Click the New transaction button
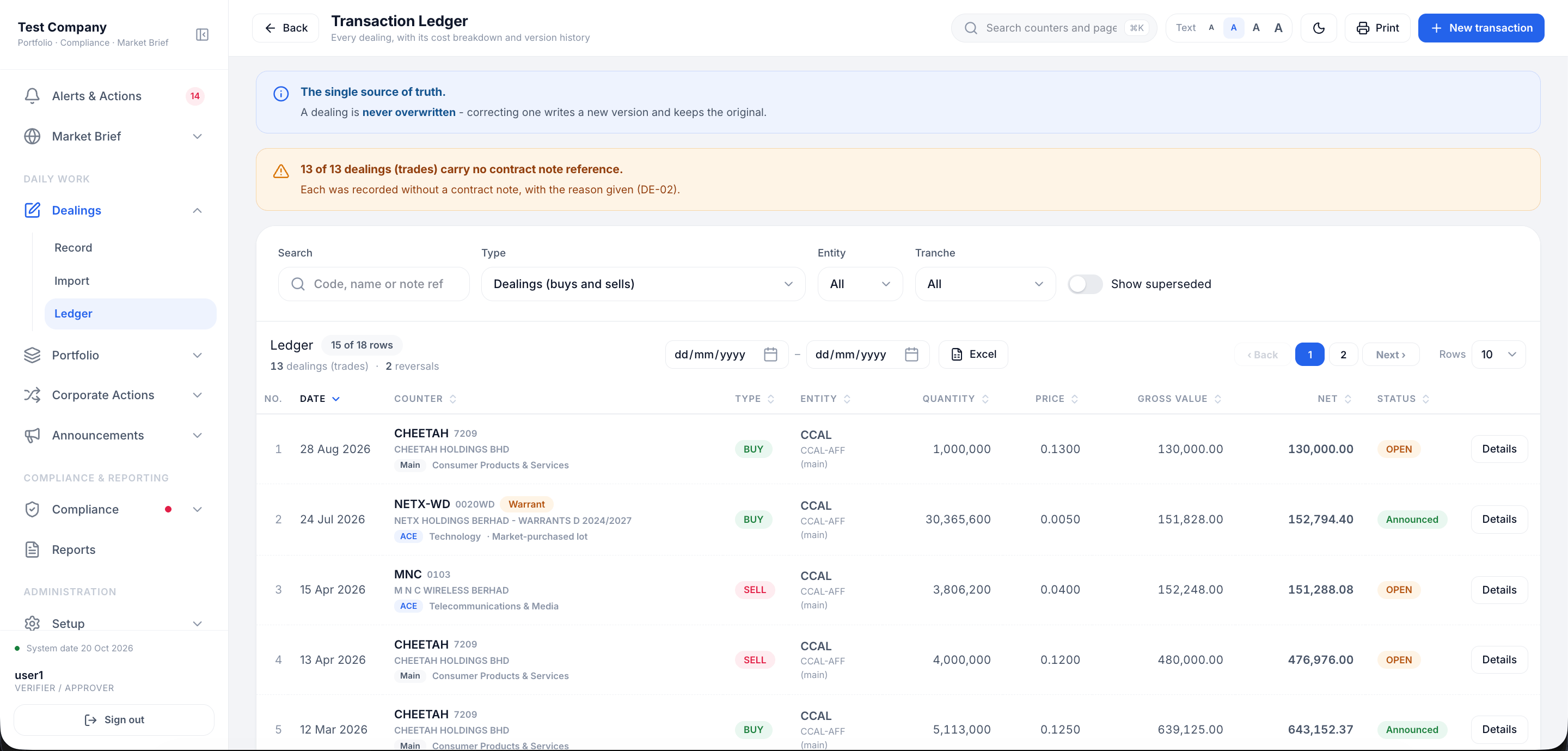This screenshot has height=751, width=1568. (x=1480, y=28)
